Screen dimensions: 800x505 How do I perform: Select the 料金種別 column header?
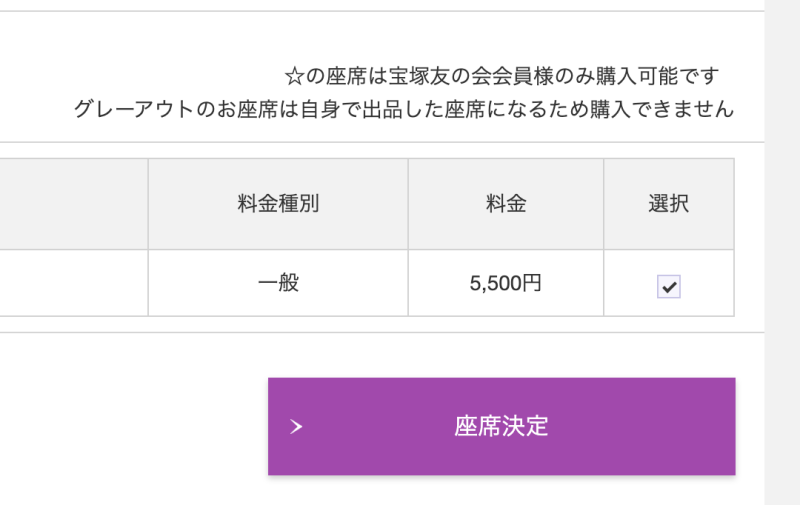click(x=278, y=204)
